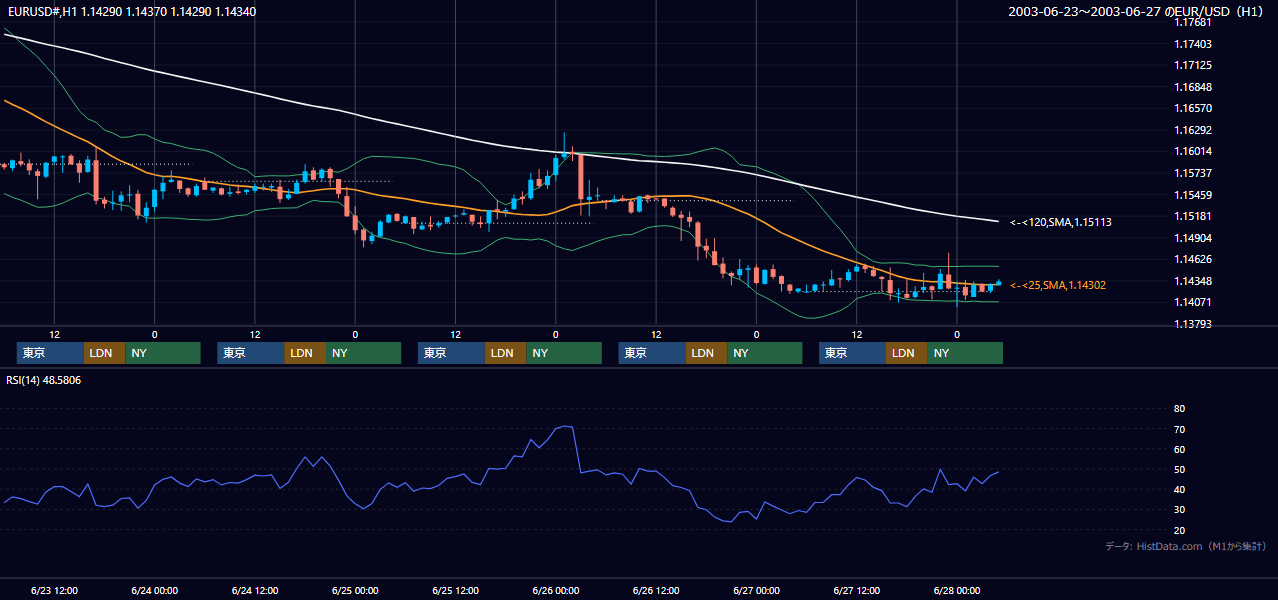This screenshot has height=600, width=1278.
Task: Click the RSI(14) 48.5806 indicator label
Action: 44,380
